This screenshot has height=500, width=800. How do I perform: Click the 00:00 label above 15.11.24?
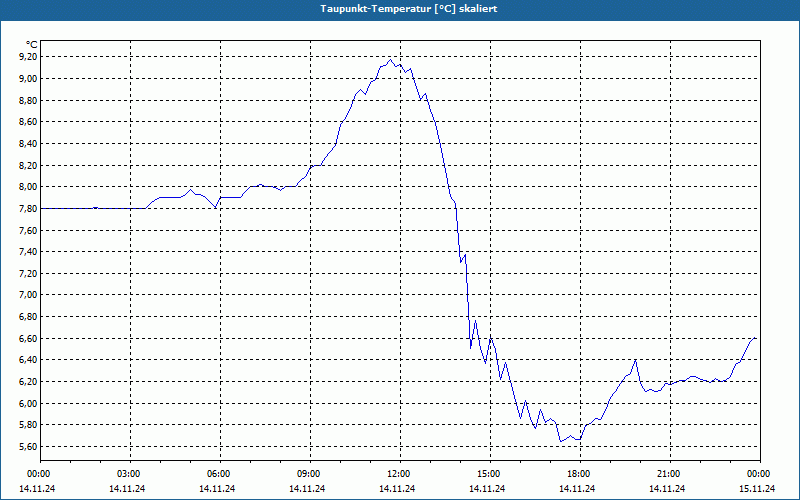click(760, 474)
